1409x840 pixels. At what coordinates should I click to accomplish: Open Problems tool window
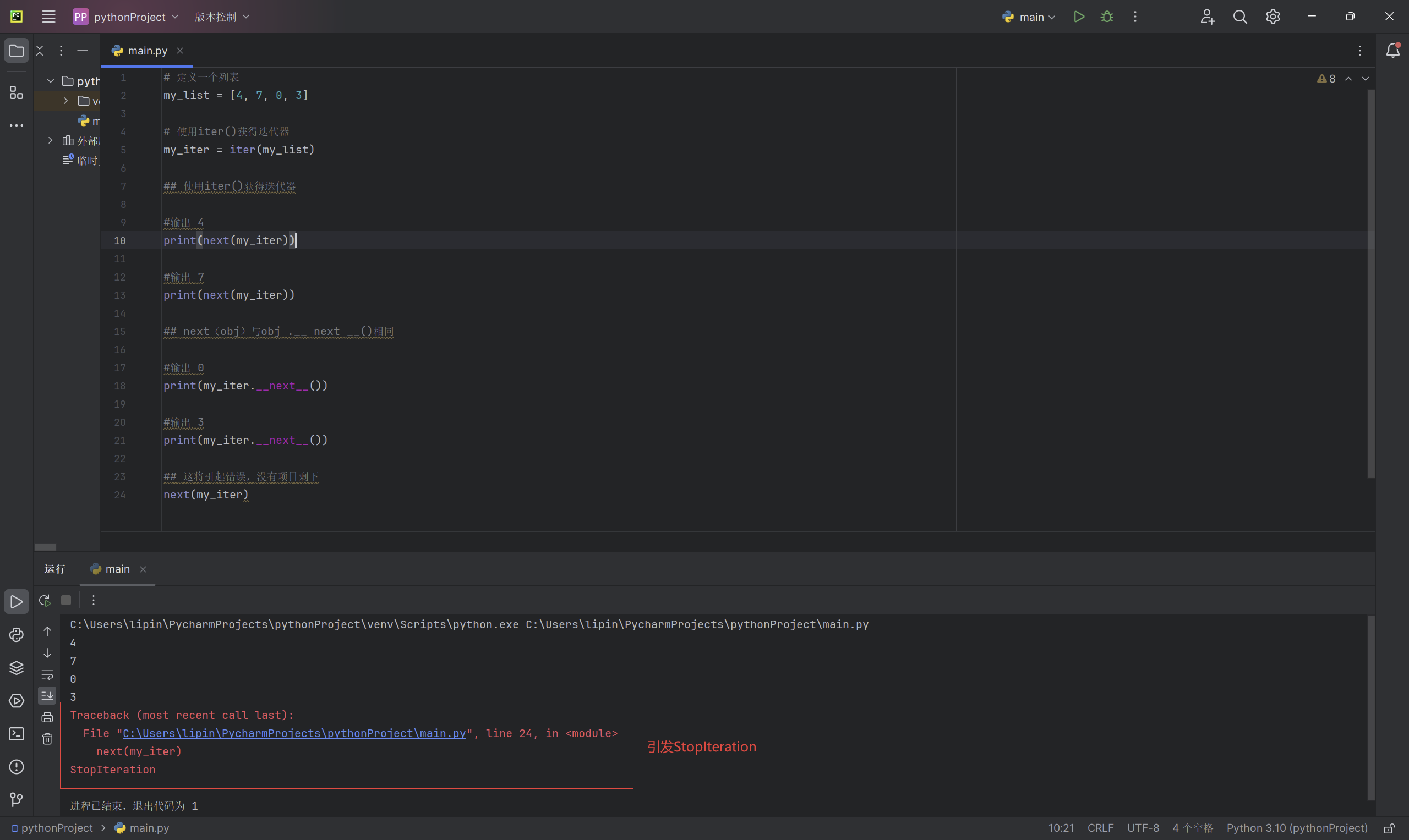point(17,766)
